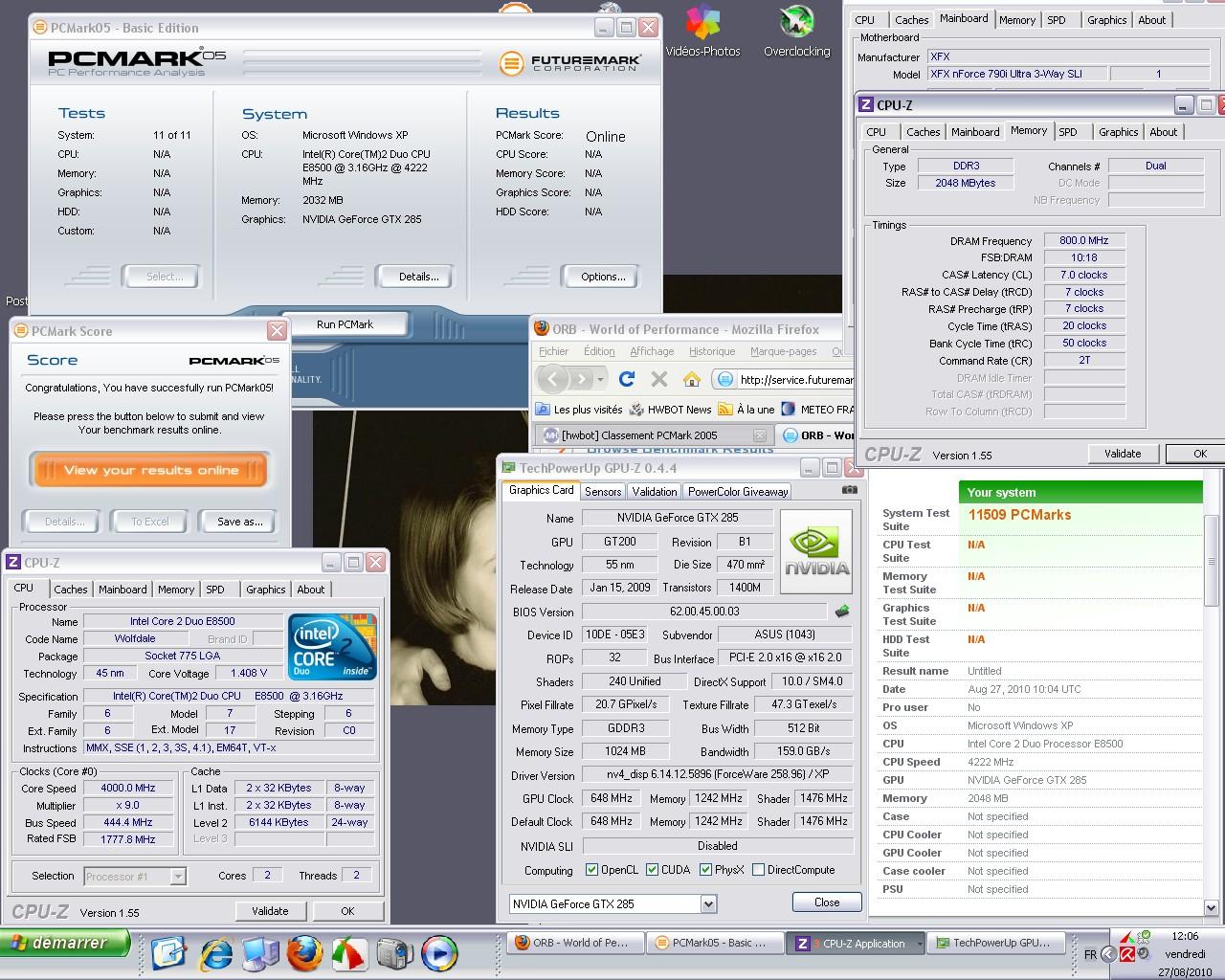The width and height of the screenshot is (1225, 980).
Task: Open My Computer quick launch icon
Action: (x=259, y=952)
